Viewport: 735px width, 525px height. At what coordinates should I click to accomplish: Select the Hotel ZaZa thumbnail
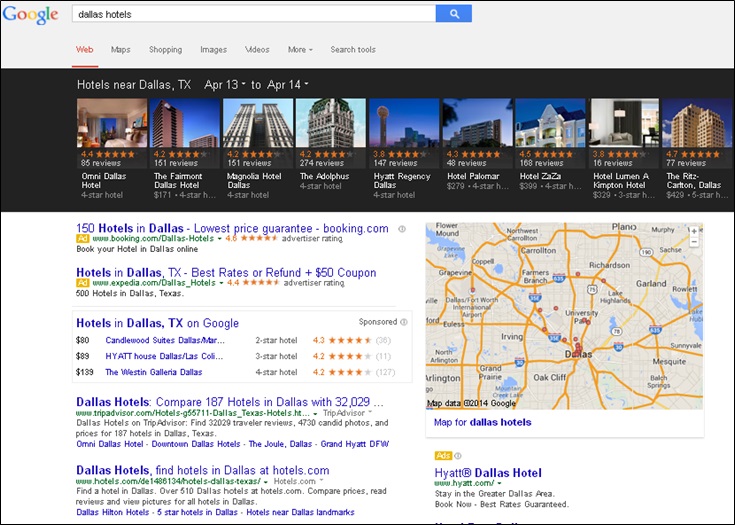(x=550, y=123)
